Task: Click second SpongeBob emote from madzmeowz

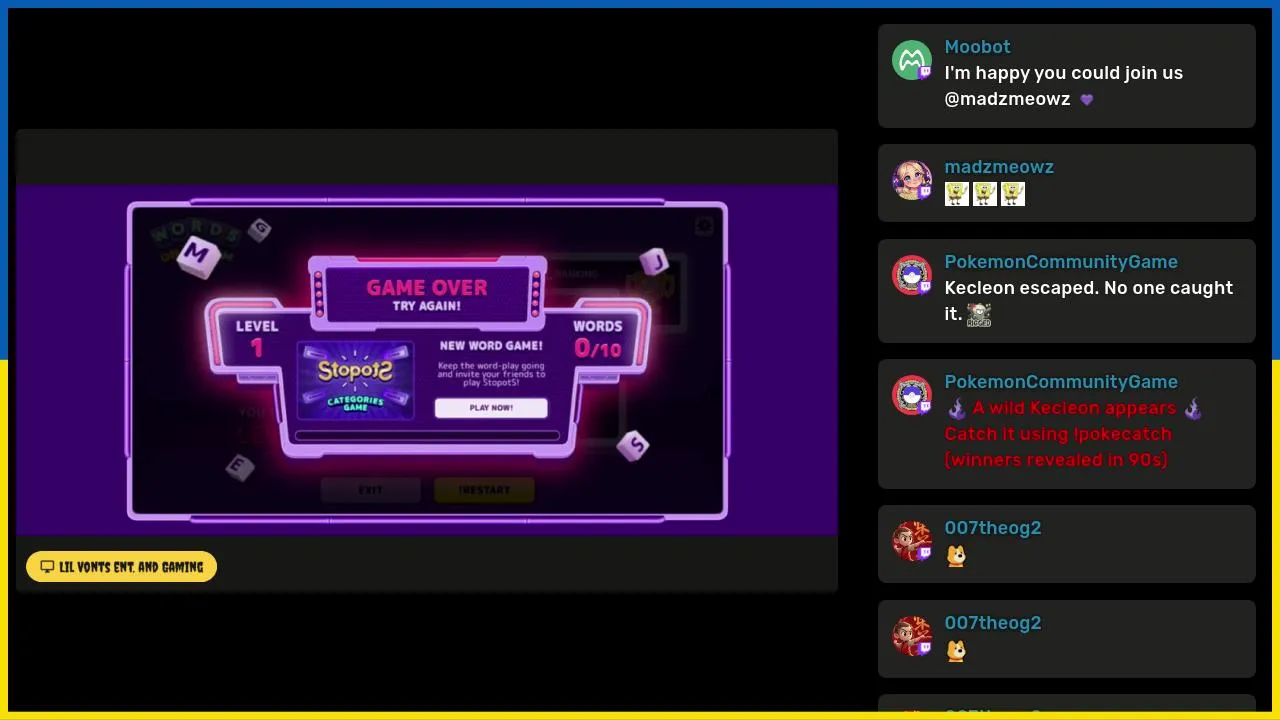Action: 985,194
